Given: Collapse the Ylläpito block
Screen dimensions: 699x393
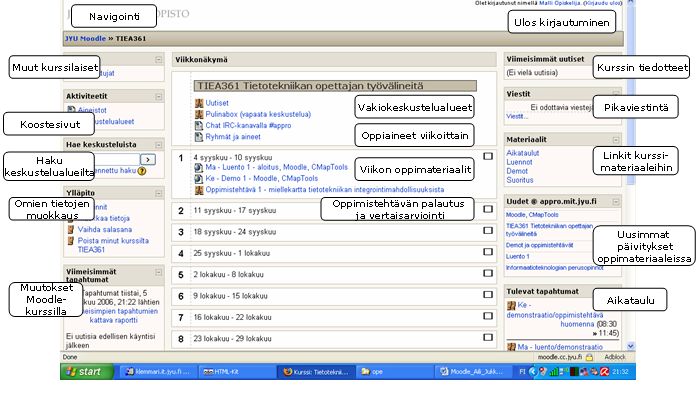Looking at the screenshot, I should point(159,193).
